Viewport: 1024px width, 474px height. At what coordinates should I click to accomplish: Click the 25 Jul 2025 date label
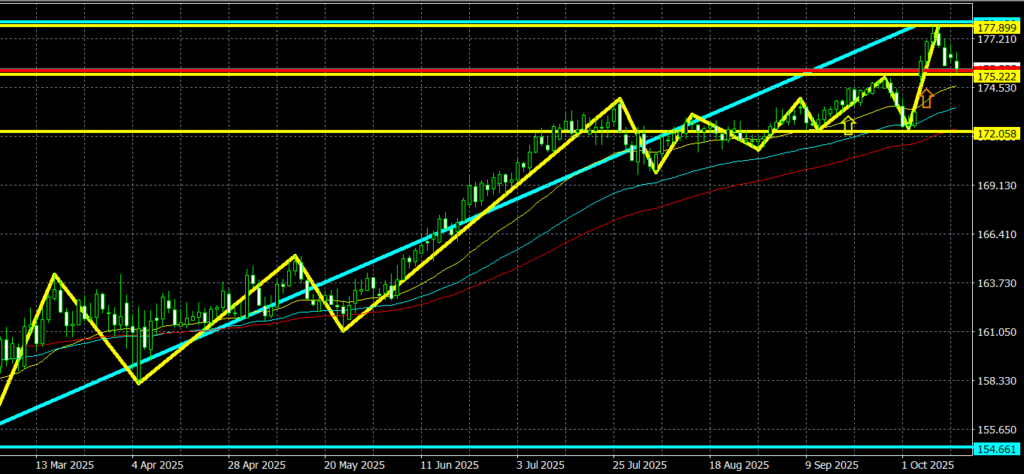pyautogui.click(x=638, y=465)
